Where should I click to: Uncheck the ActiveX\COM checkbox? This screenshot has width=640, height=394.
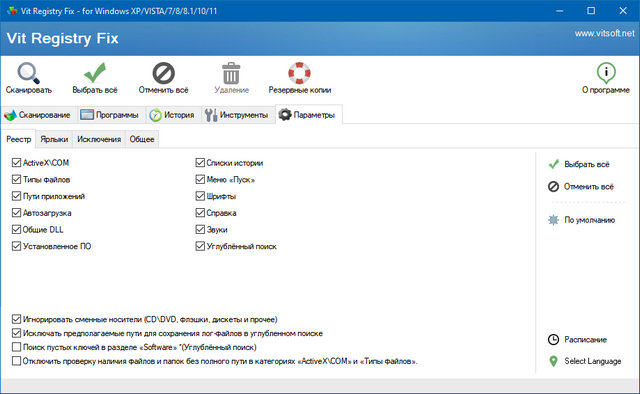[x=16, y=163]
